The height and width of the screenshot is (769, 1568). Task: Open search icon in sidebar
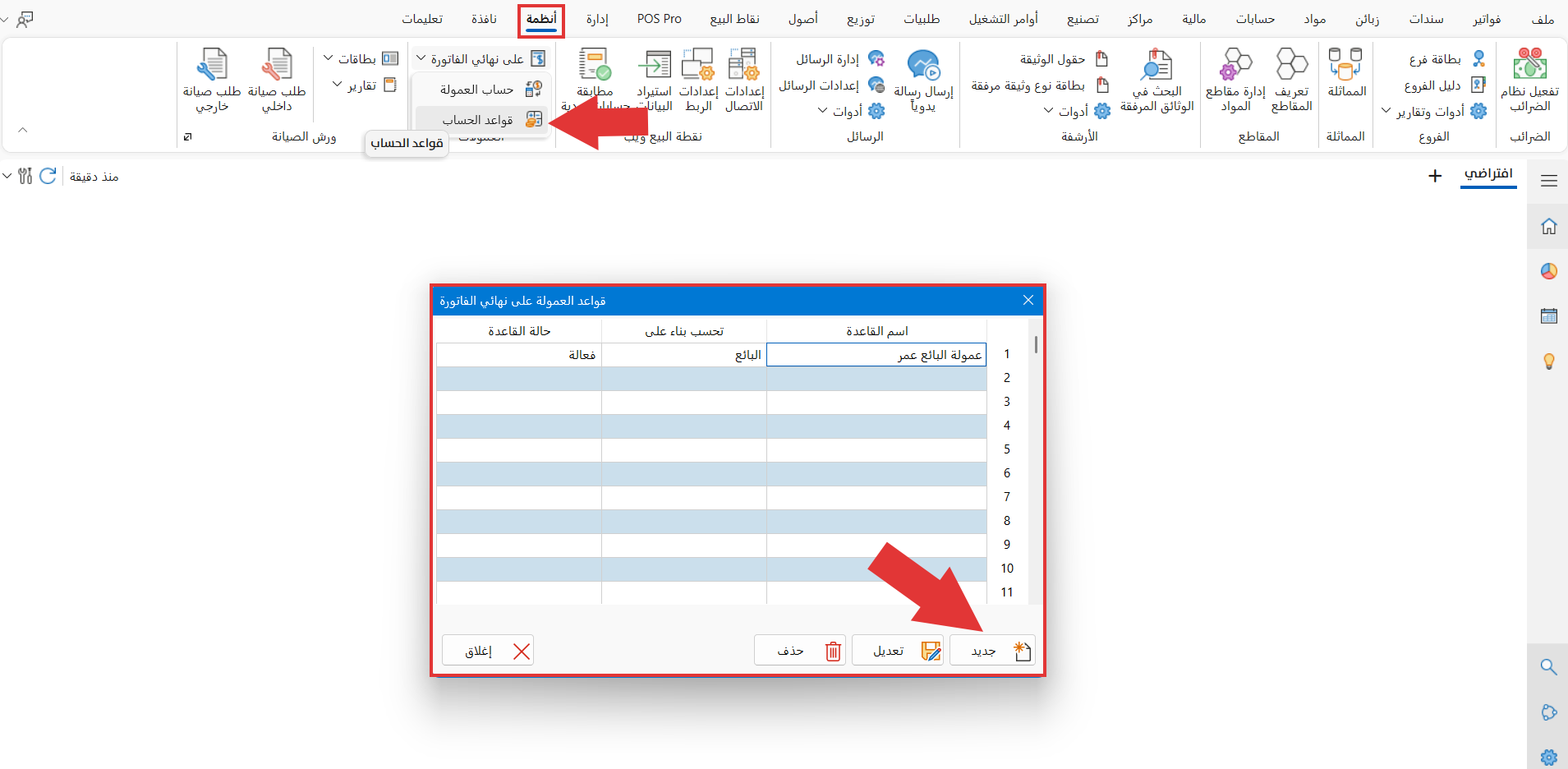[1549, 667]
